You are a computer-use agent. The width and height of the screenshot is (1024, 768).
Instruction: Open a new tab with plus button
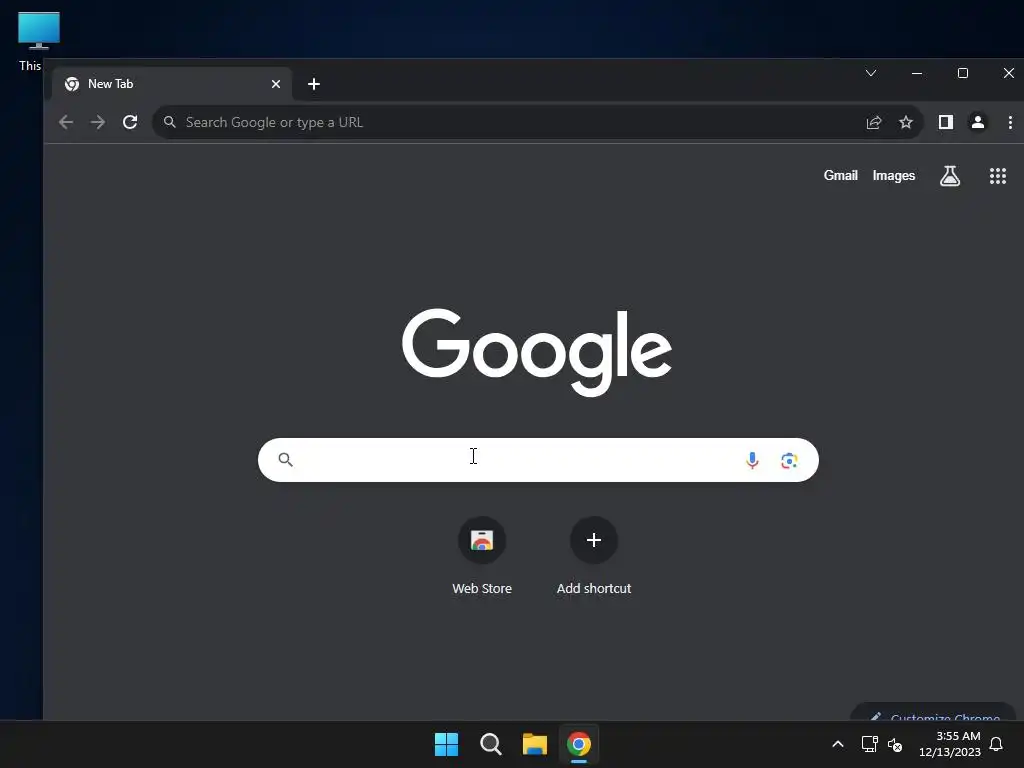(313, 84)
